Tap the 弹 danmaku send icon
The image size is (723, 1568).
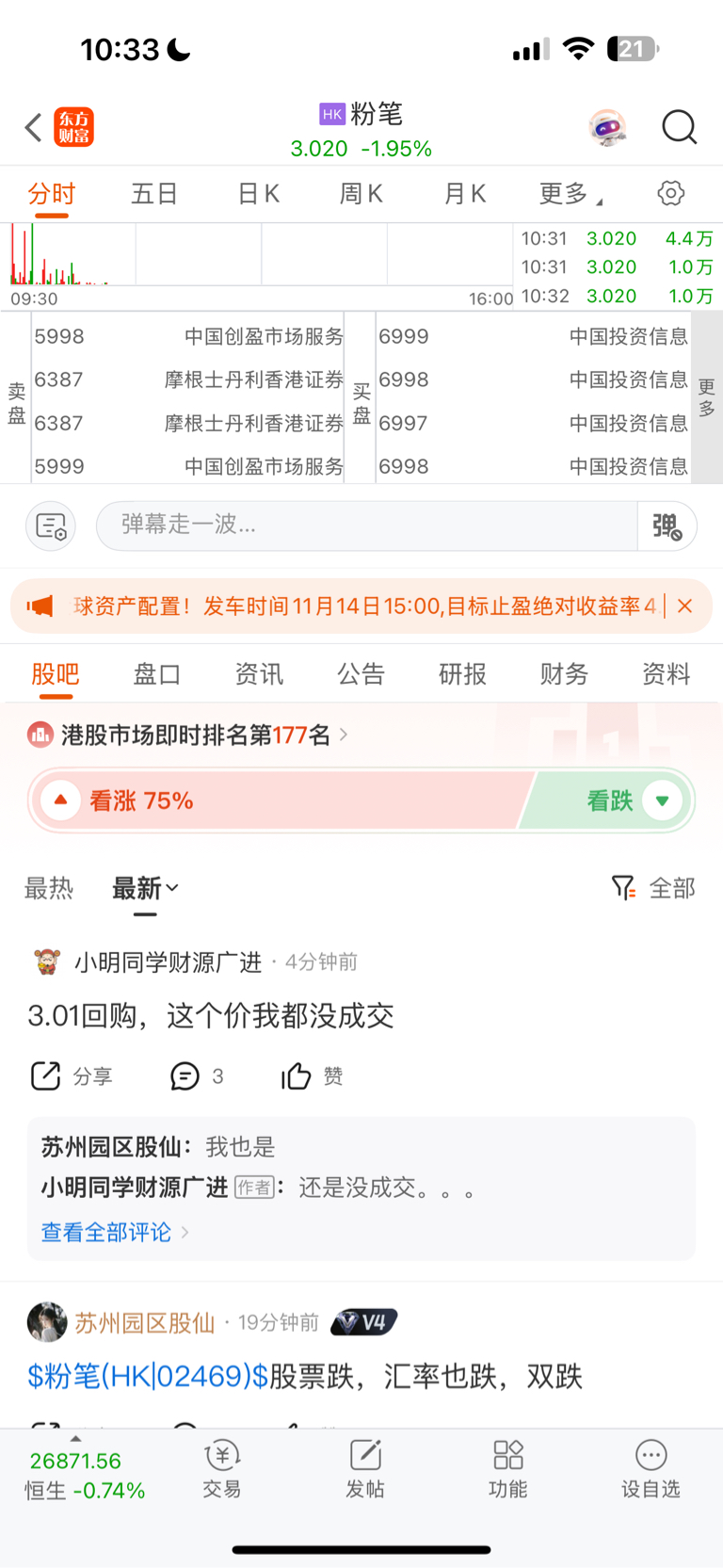[x=667, y=525]
